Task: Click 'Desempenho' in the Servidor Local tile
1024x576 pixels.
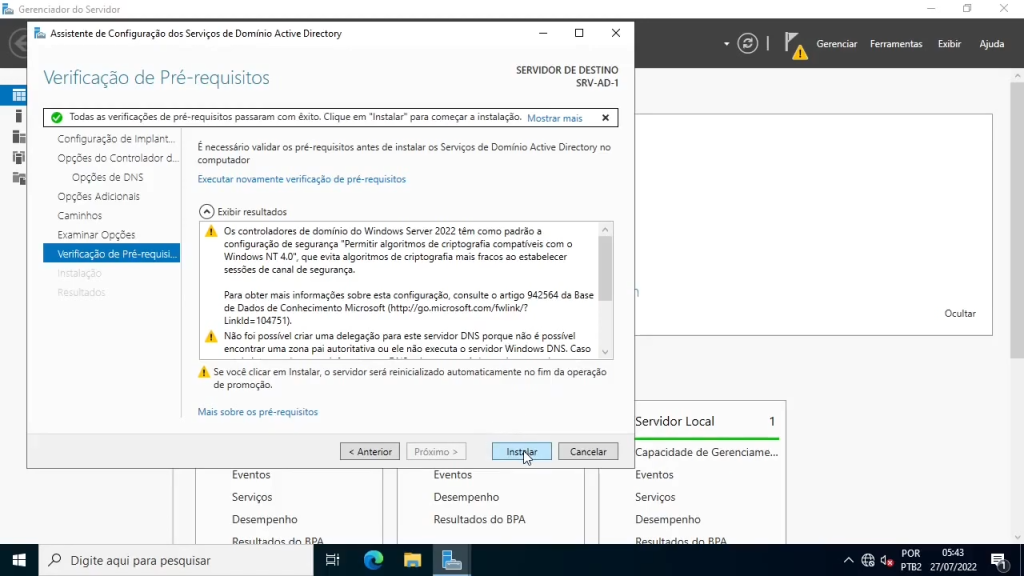Action: (x=667, y=519)
